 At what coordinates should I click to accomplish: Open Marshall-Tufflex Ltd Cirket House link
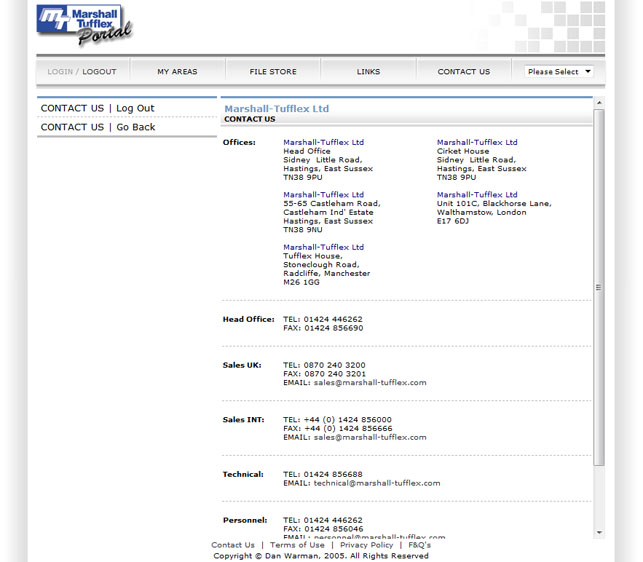tap(477, 142)
